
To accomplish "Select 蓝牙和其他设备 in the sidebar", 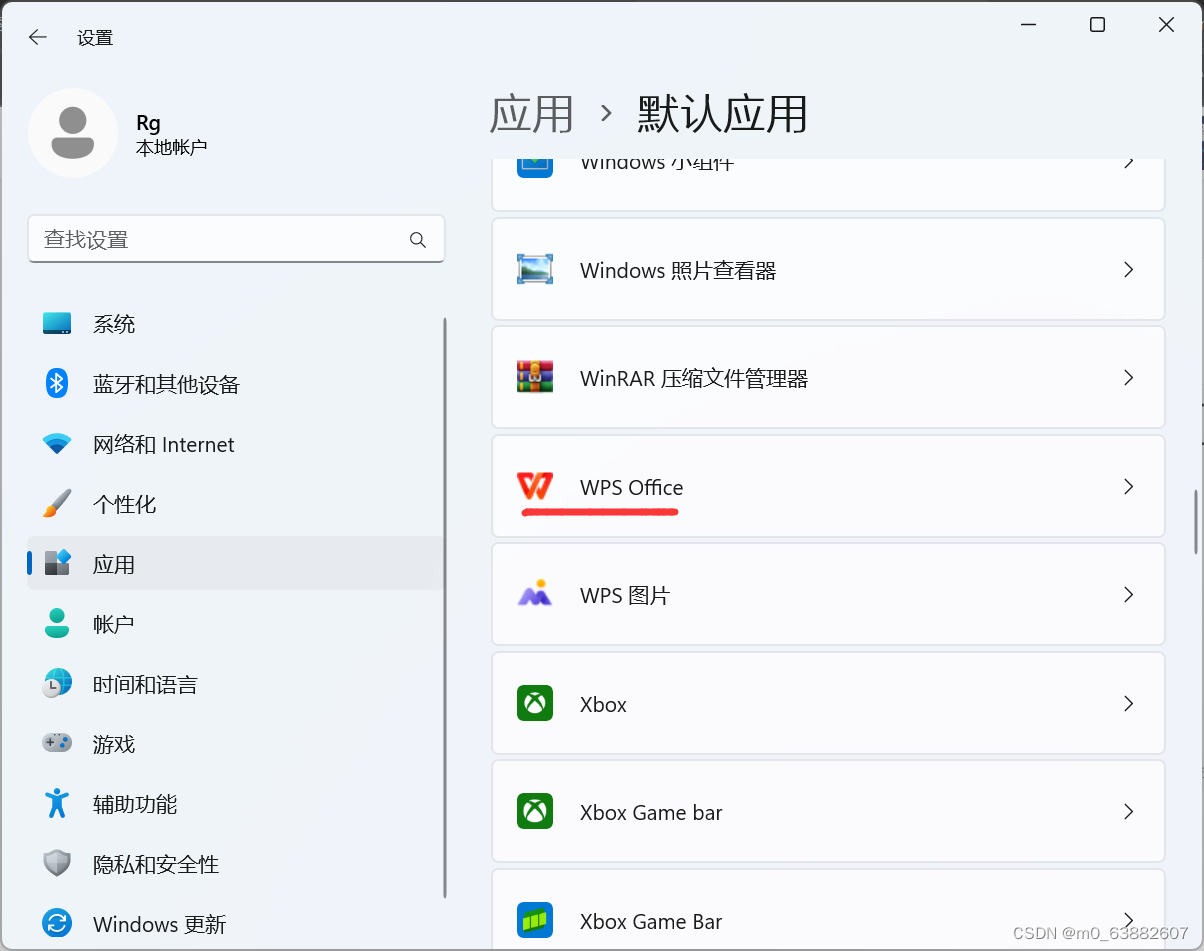I will [x=236, y=384].
